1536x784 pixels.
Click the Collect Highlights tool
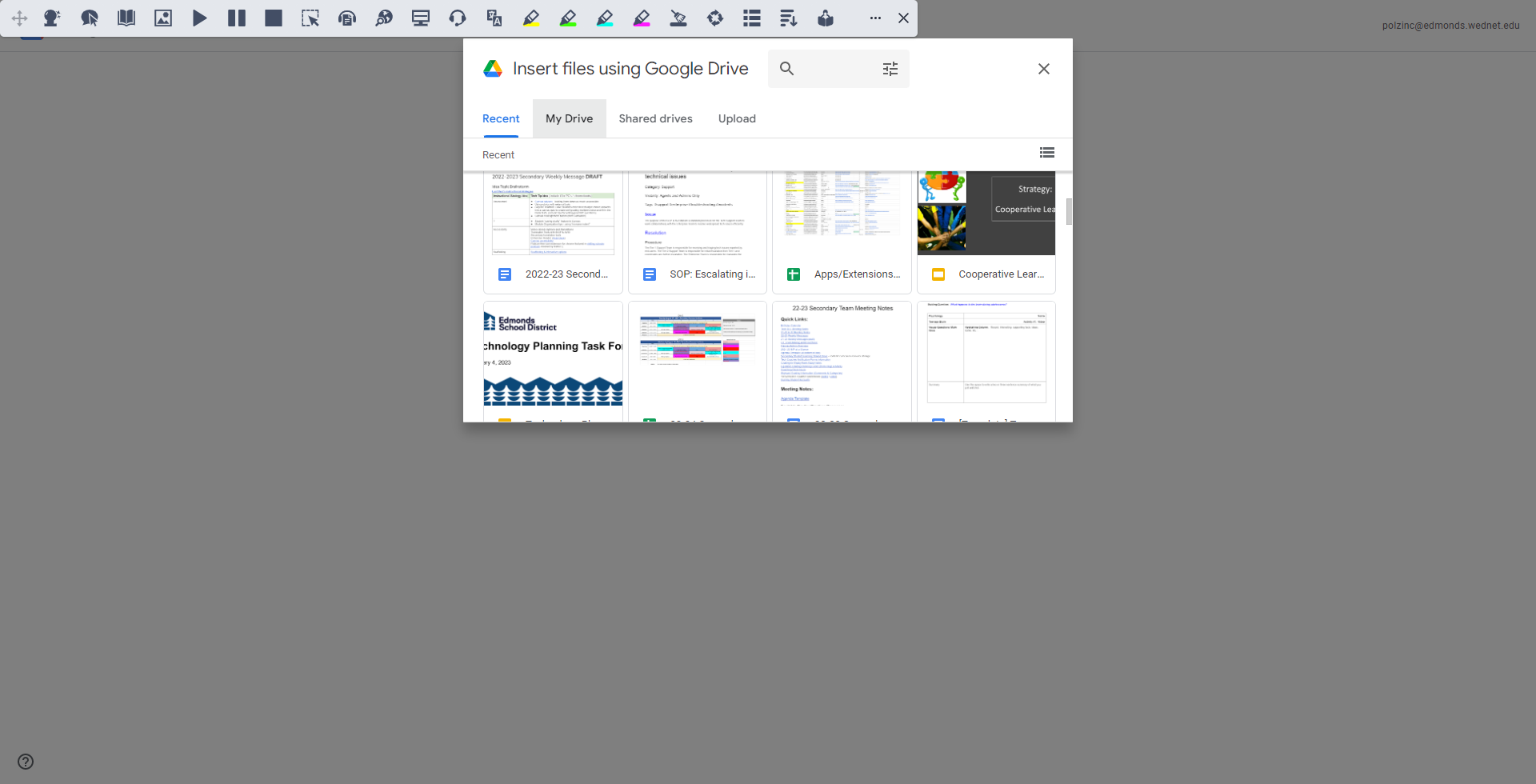coord(715,18)
